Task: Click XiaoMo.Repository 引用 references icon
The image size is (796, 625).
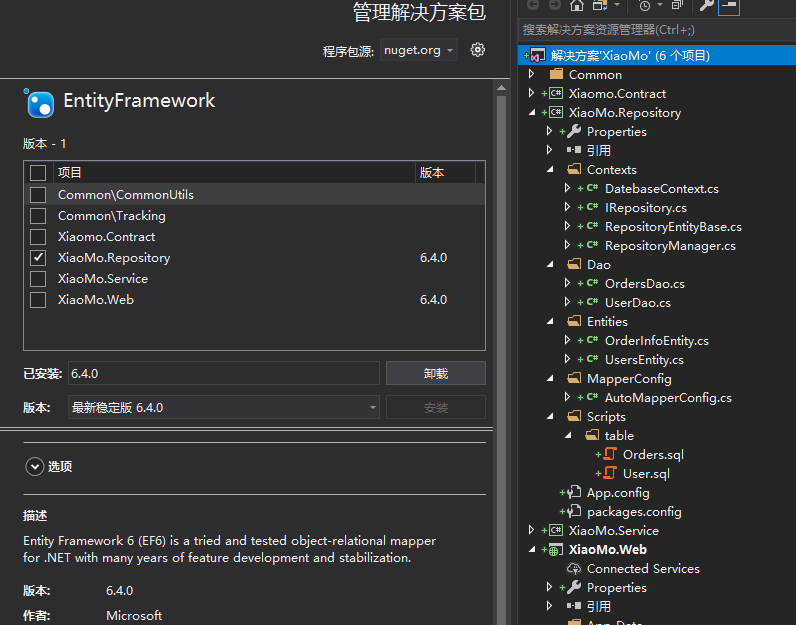Action: [574, 150]
